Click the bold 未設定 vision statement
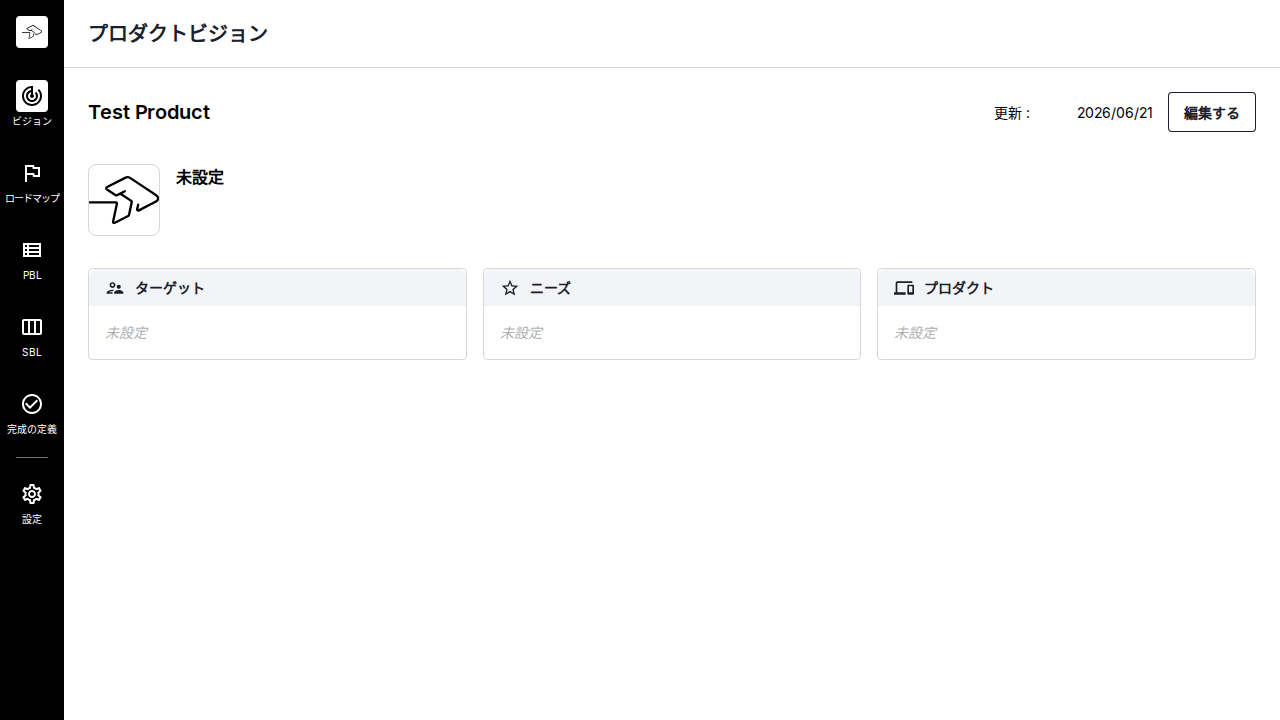Viewport: 1280px width, 720px height. pyautogui.click(x=200, y=178)
